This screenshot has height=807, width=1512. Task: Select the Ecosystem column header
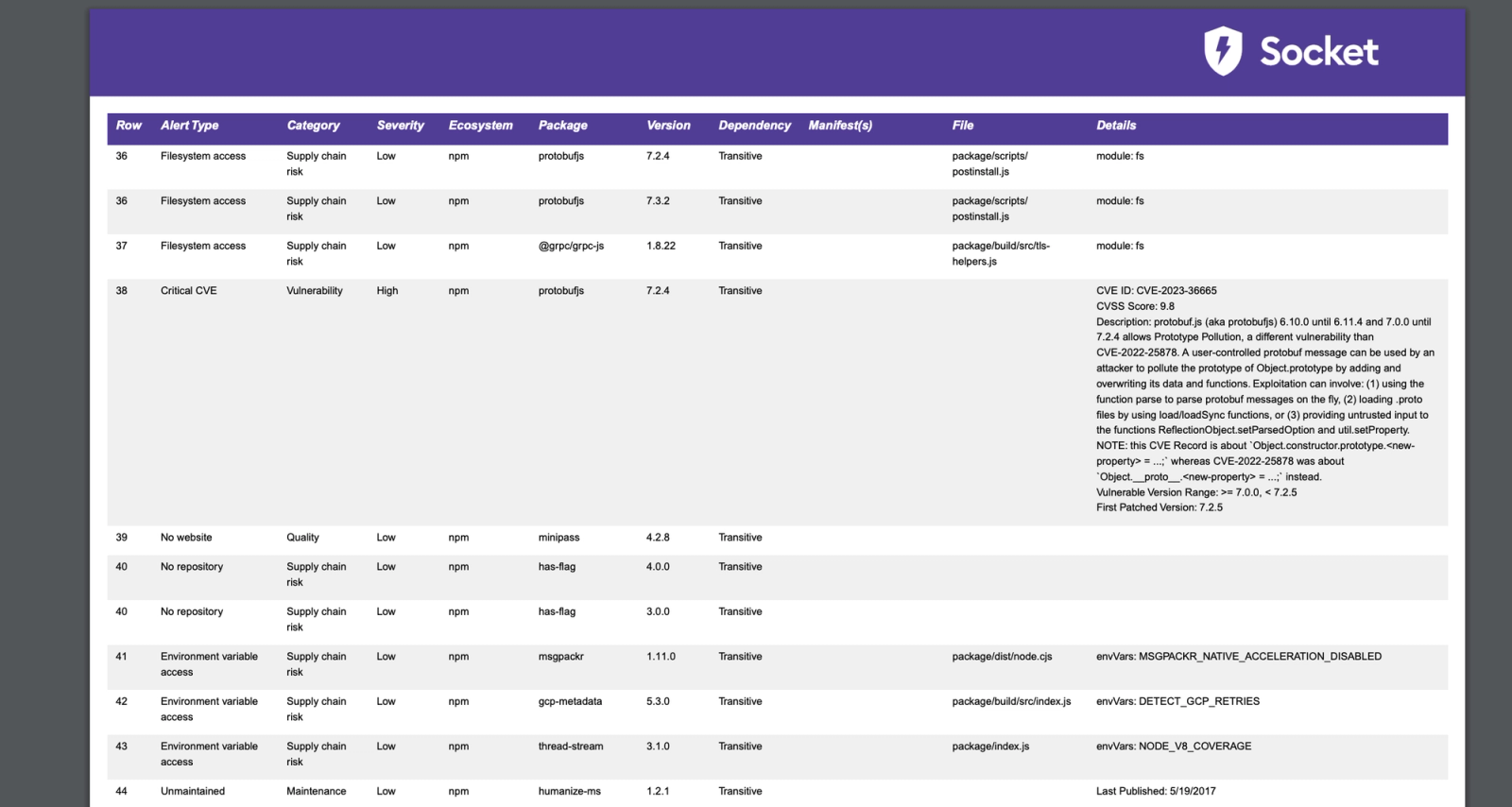[x=480, y=126]
